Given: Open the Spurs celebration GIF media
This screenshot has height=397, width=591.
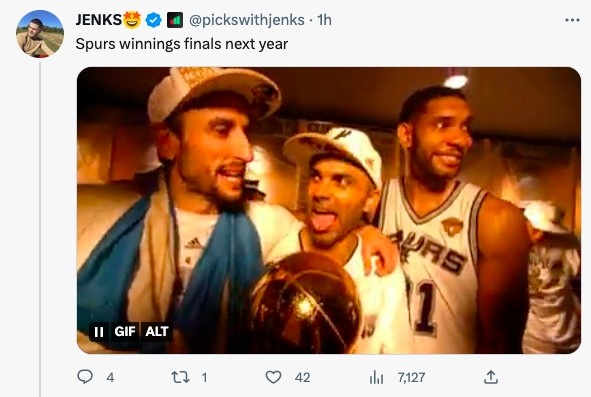Looking at the screenshot, I should coord(329,210).
